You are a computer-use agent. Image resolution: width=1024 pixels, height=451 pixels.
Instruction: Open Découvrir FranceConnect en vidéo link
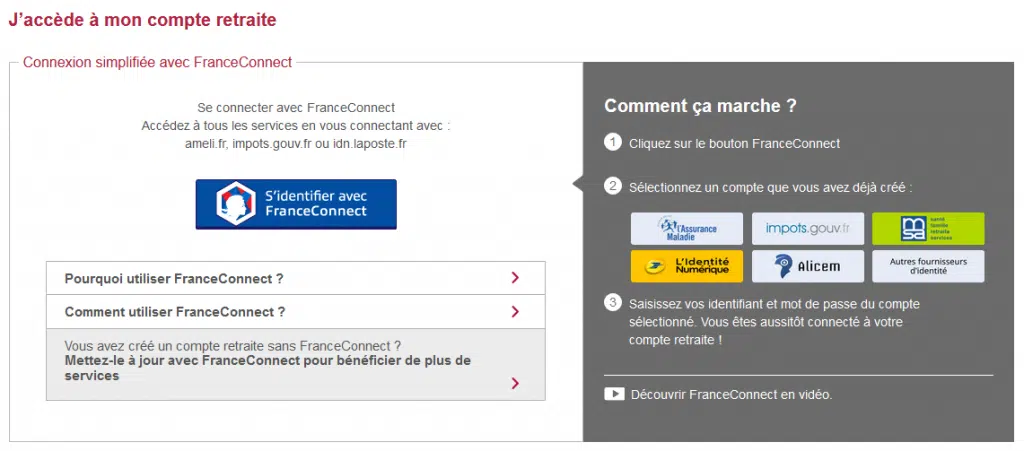[x=731, y=394]
